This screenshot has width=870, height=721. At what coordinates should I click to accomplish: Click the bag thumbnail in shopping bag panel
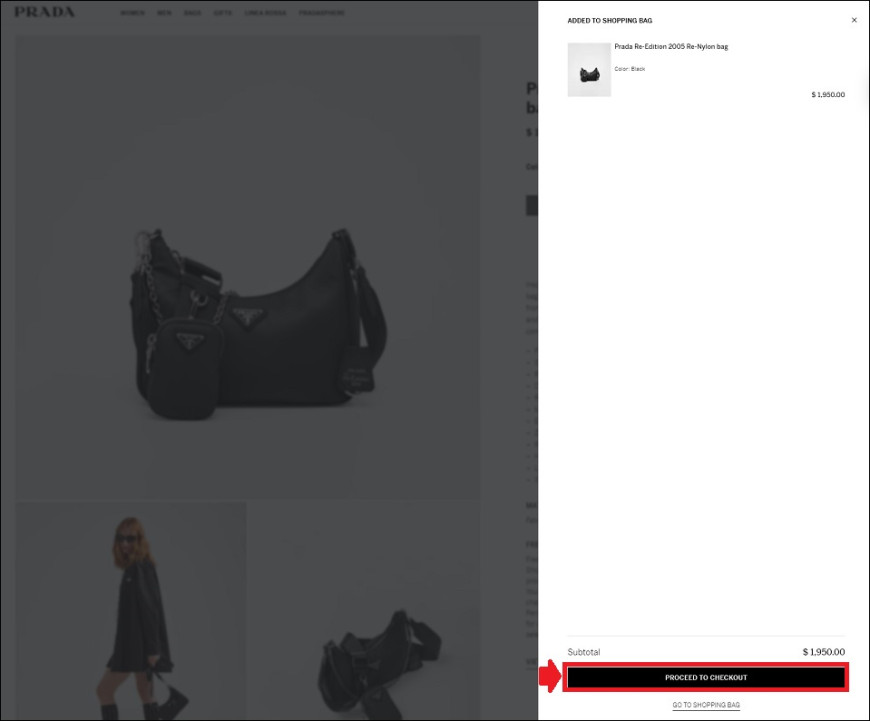[589, 70]
